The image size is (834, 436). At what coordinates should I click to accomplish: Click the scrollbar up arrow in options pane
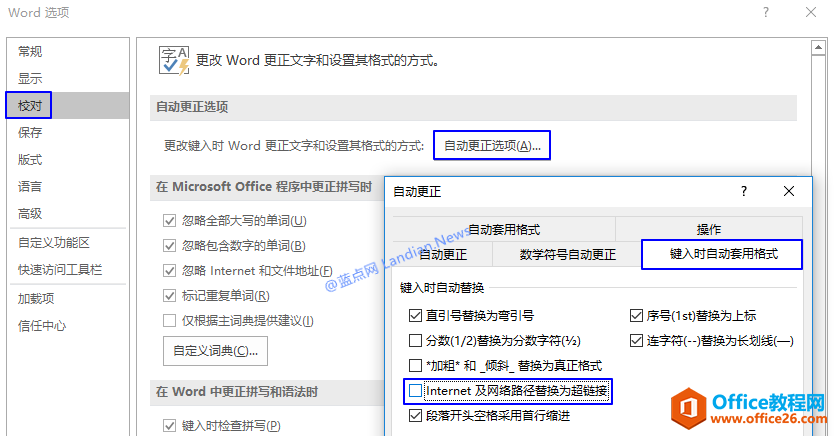[x=819, y=48]
